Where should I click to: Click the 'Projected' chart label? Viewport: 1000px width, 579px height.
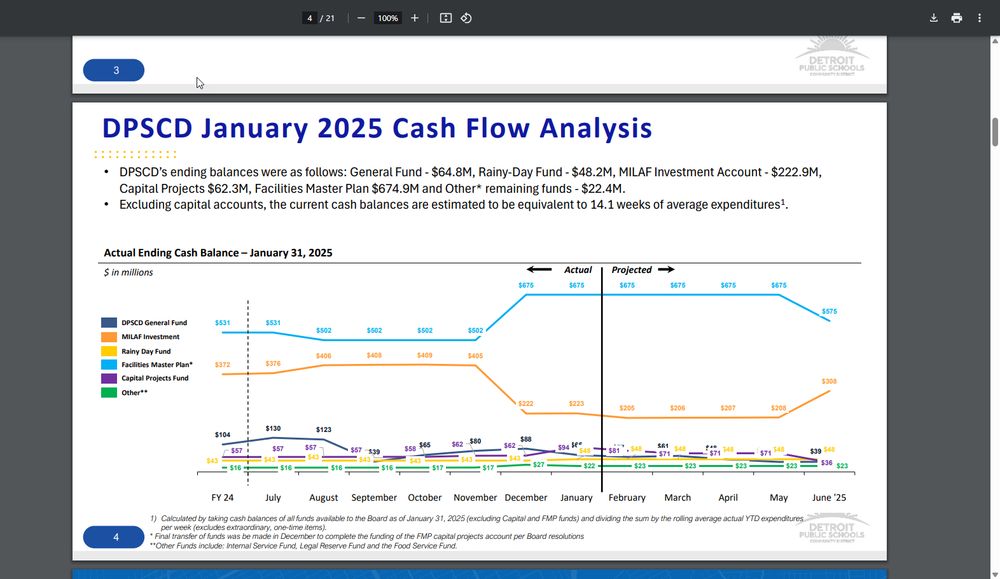click(x=631, y=270)
